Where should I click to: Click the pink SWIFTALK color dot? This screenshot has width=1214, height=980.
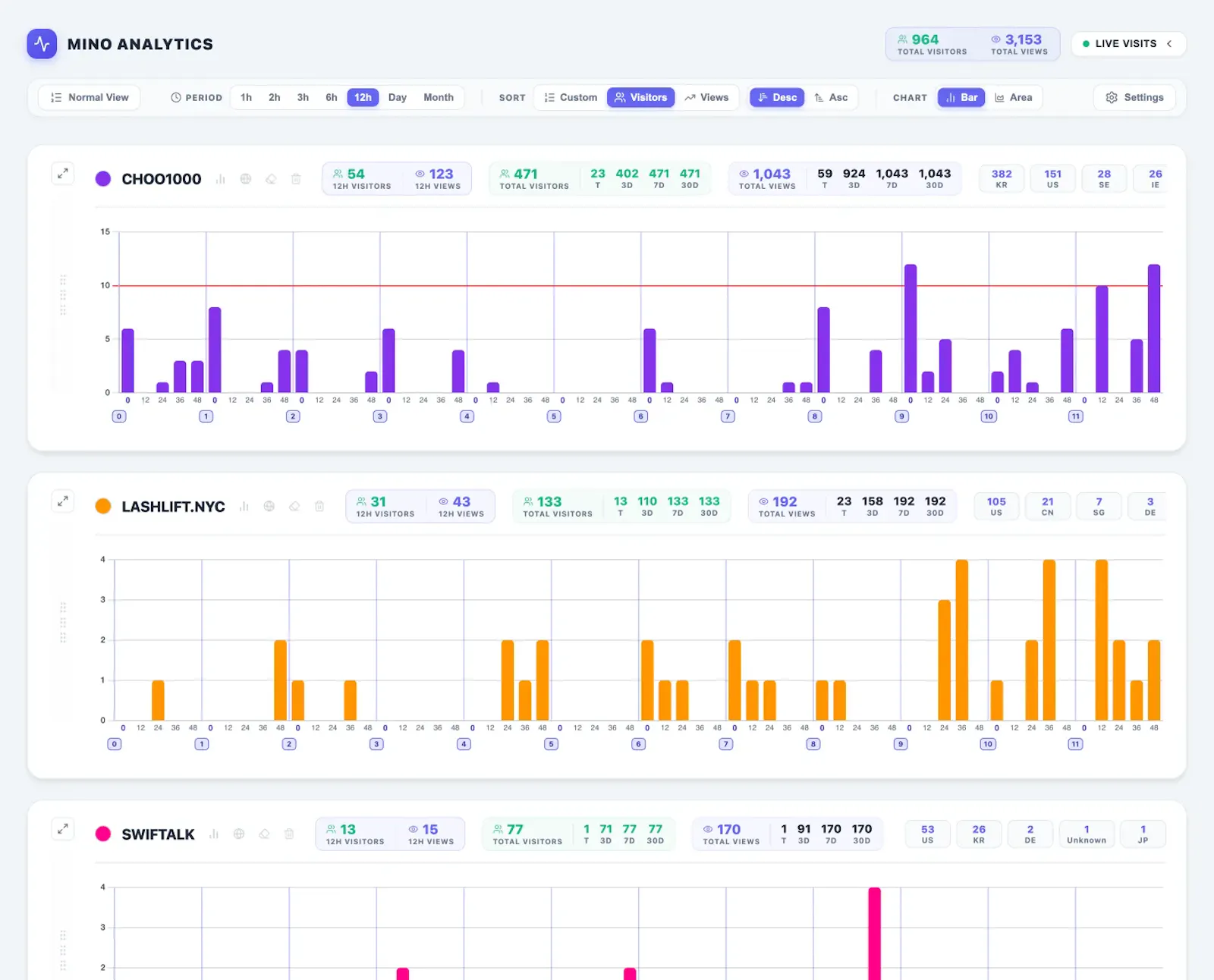point(103,834)
